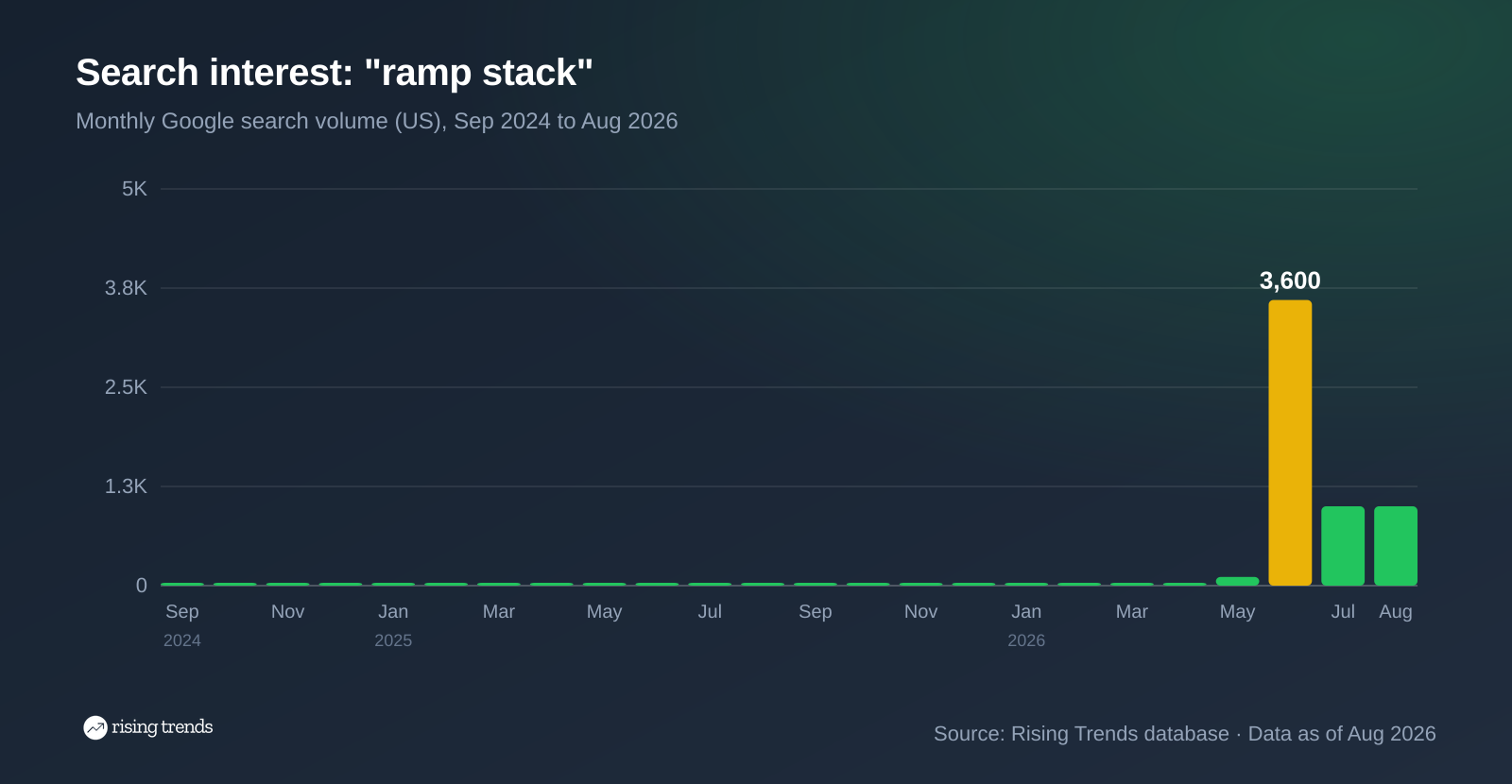Click the "Jan" label above 2026
This screenshot has height=784, width=1512.
pos(1026,612)
